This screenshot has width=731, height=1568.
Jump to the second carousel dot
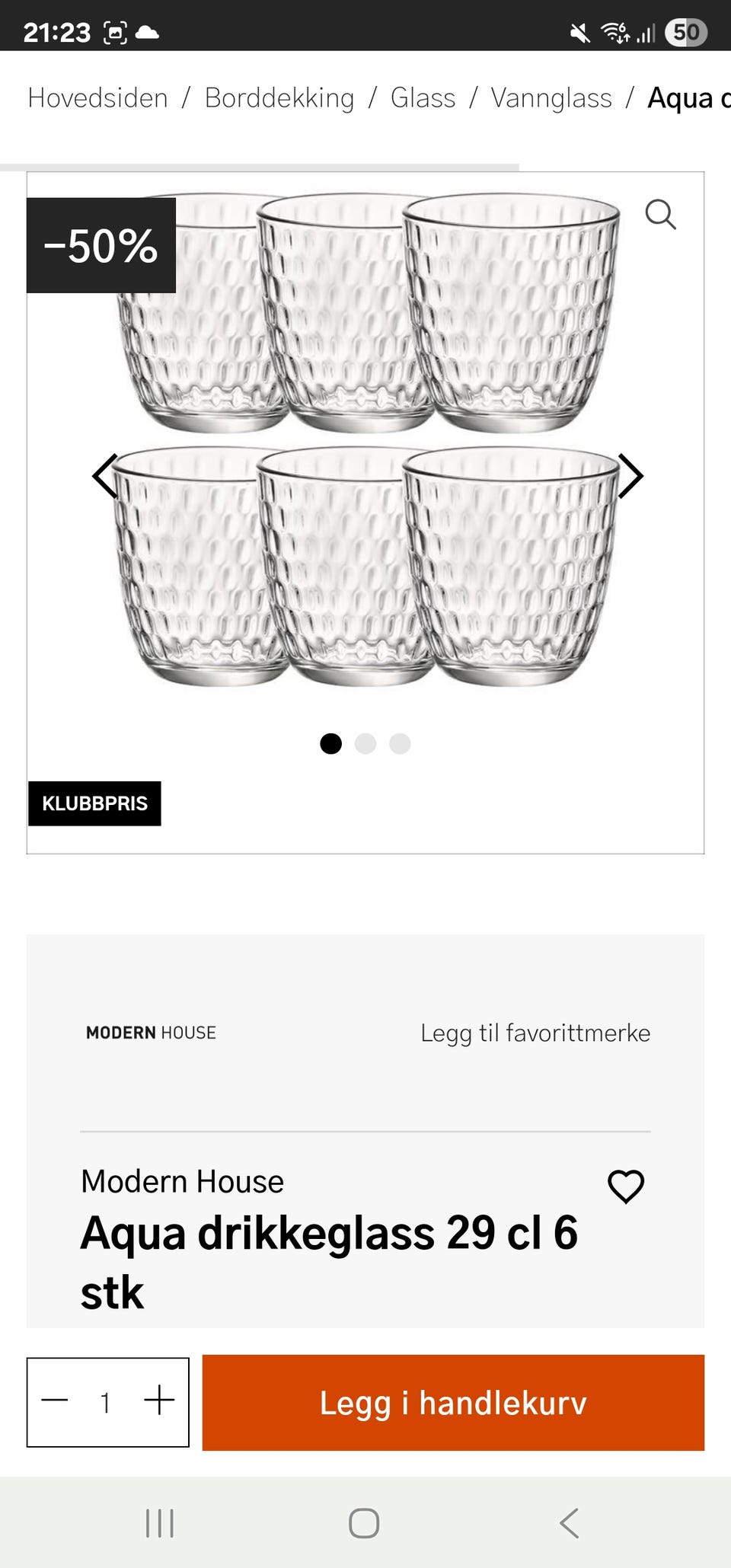(x=365, y=743)
